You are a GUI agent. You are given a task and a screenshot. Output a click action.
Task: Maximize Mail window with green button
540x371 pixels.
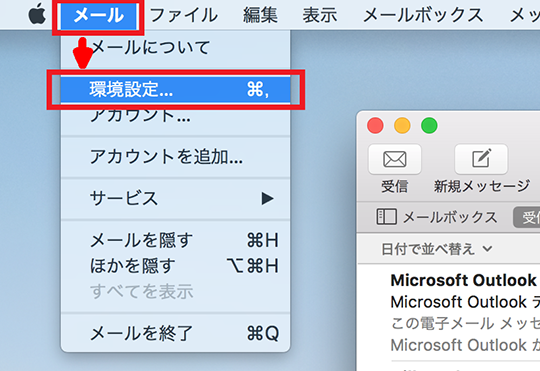point(429,125)
